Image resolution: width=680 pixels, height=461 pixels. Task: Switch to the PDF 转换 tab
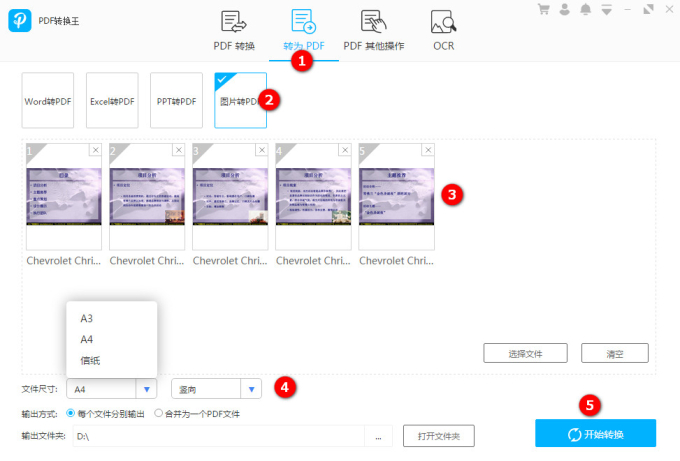coord(234,30)
